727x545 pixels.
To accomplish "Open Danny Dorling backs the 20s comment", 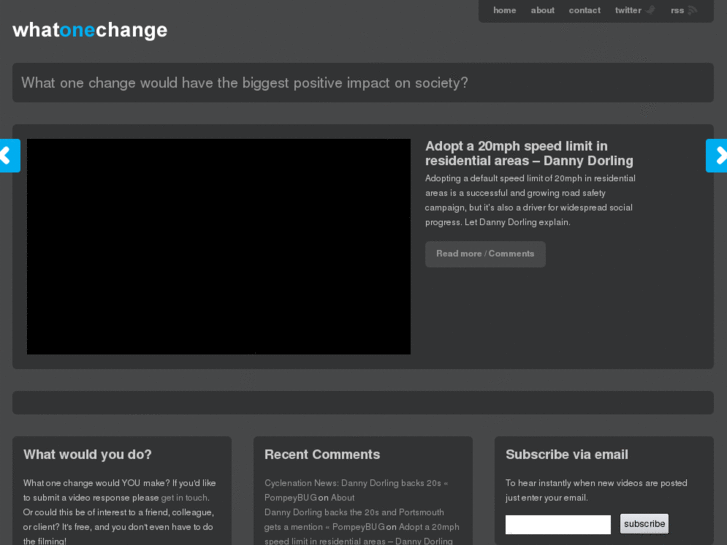I will (x=354, y=519).
